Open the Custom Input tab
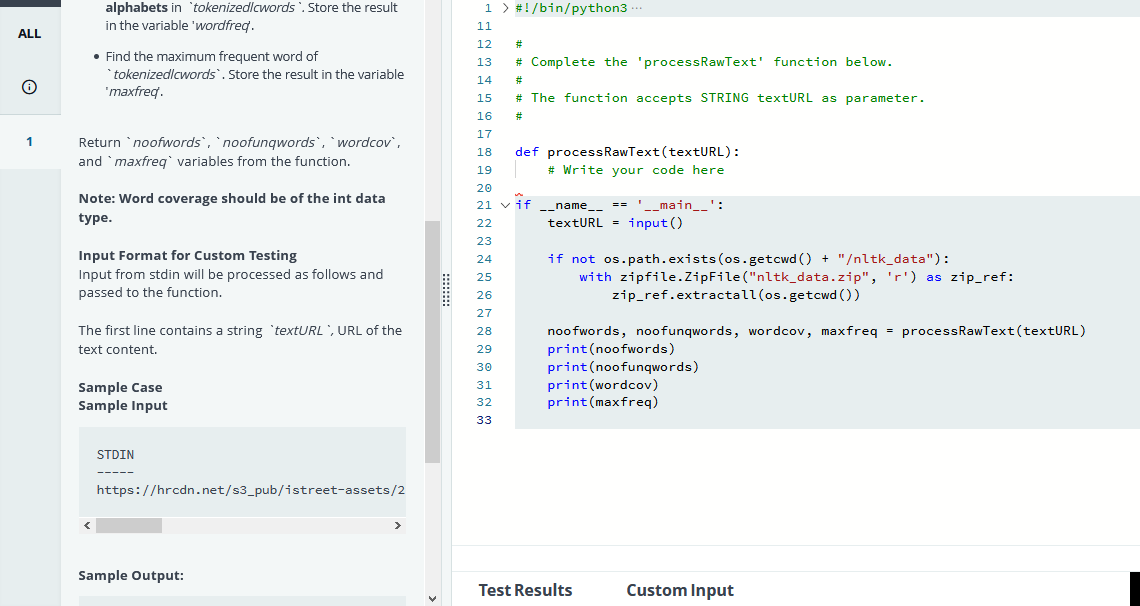1140x606 pixels. tap(680, 590)
